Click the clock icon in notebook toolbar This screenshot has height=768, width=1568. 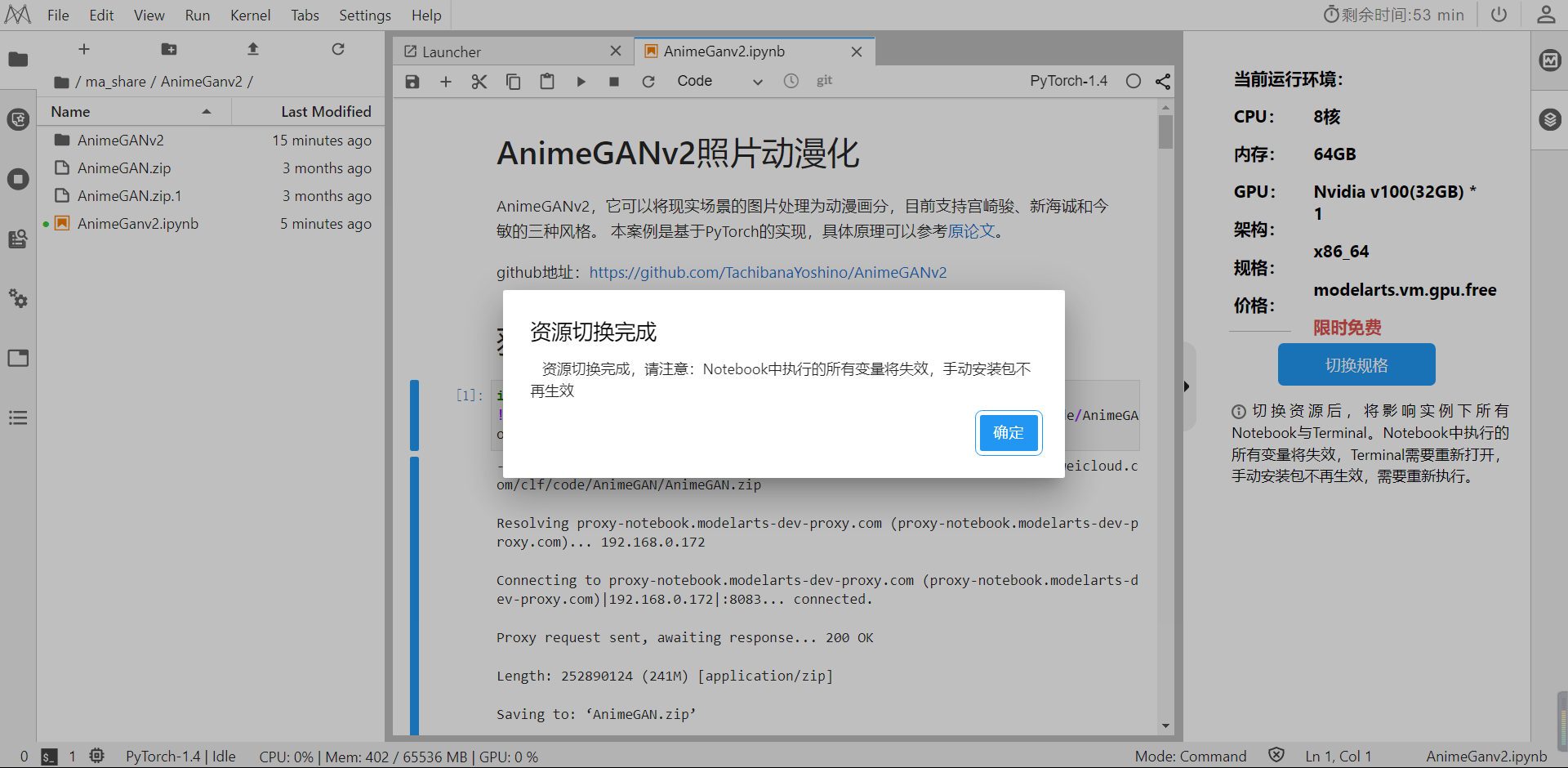coord(791,81)
